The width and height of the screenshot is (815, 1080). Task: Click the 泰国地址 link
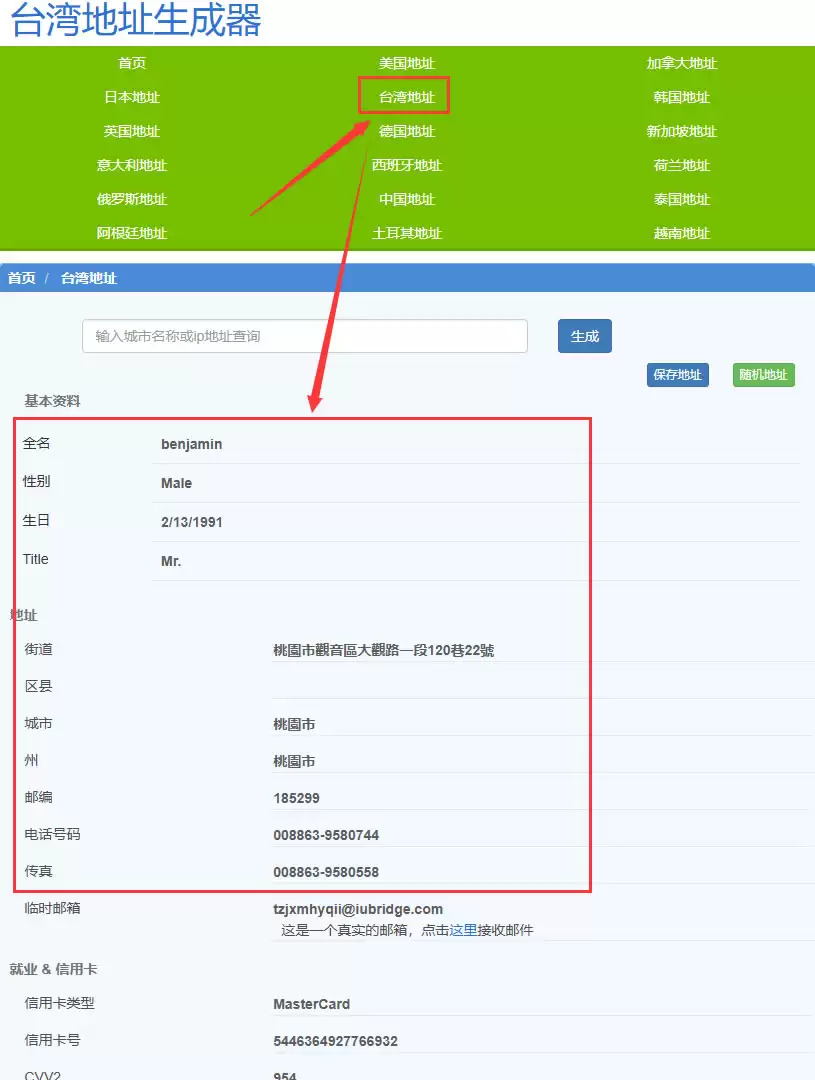pyautogui.click(x=681, y=199)
